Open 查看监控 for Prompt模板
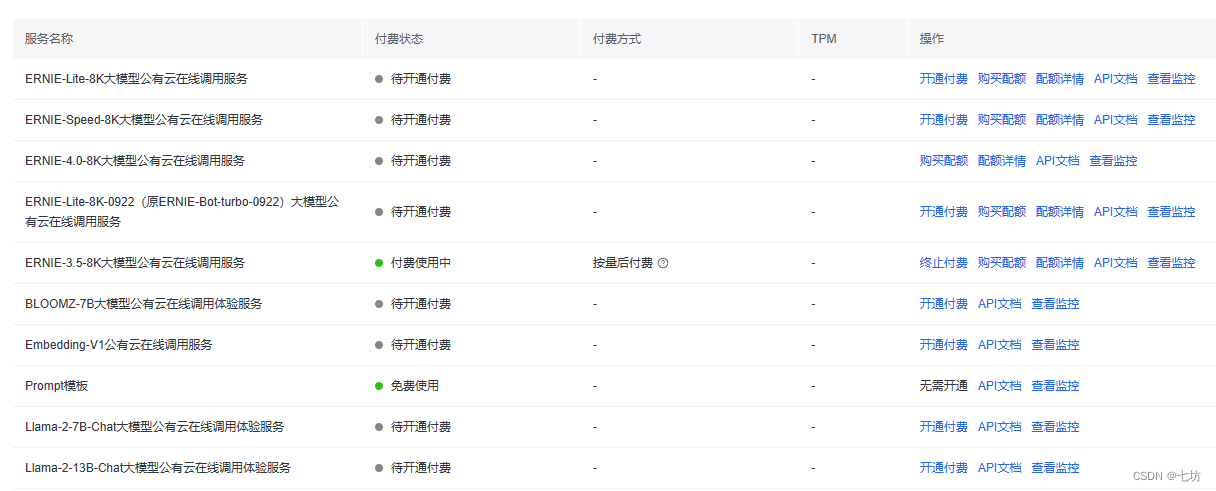Screen dimensions: 1216x491 tap(1055, 386)
